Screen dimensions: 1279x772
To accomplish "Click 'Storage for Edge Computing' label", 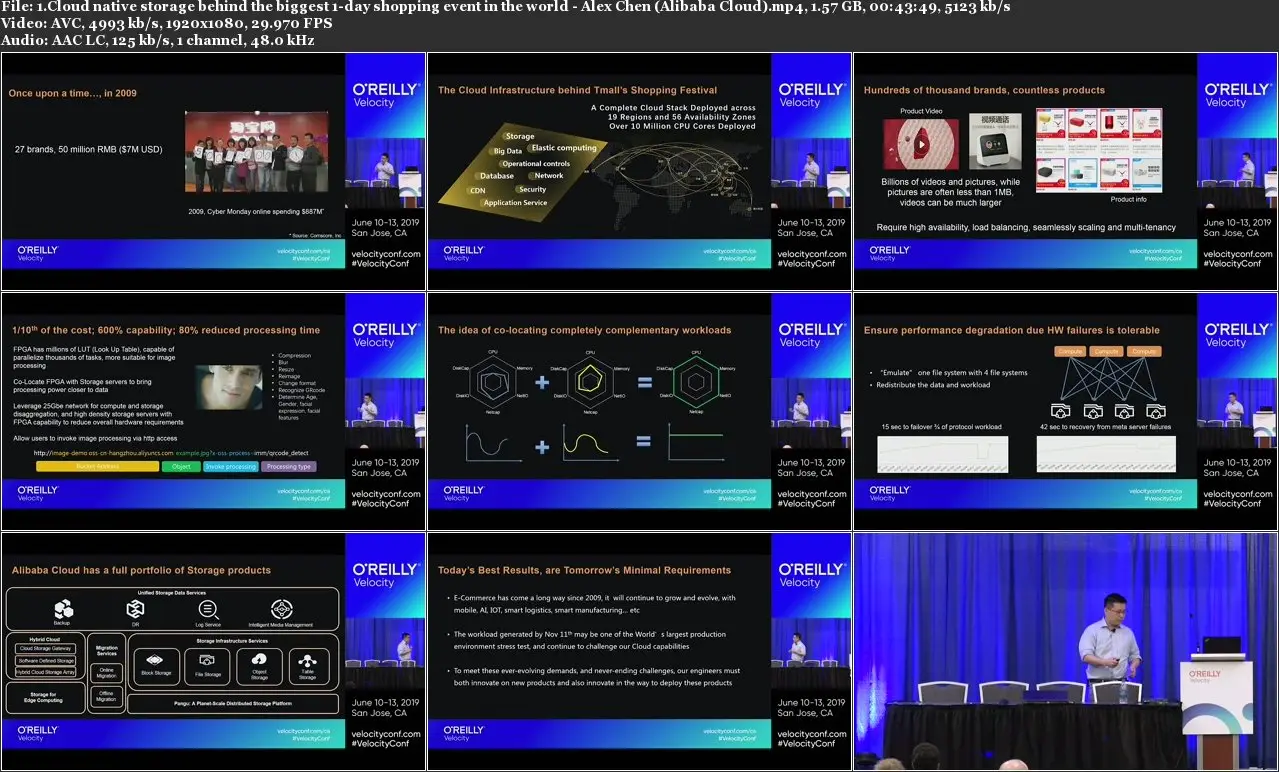I will point(43,698).
